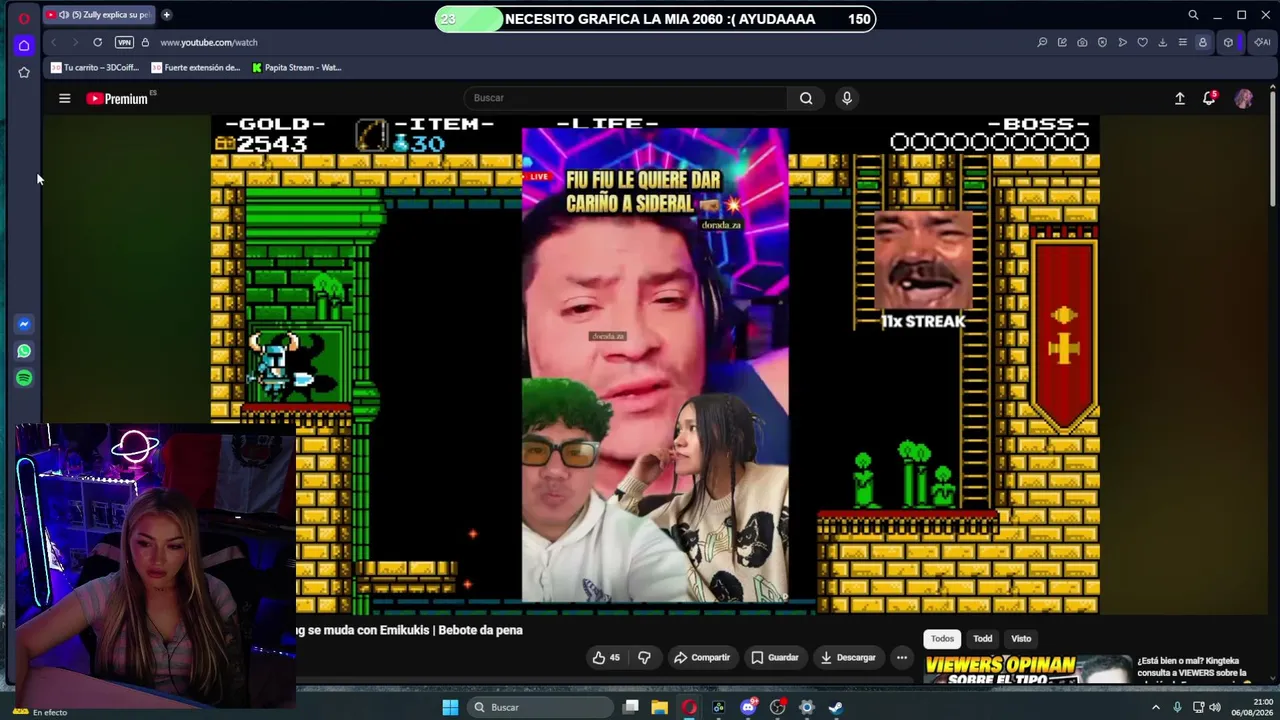Open Discord from the taskbar
Image resolution: width=1280 pixels, height=720 pixels.
coord(748,707)
